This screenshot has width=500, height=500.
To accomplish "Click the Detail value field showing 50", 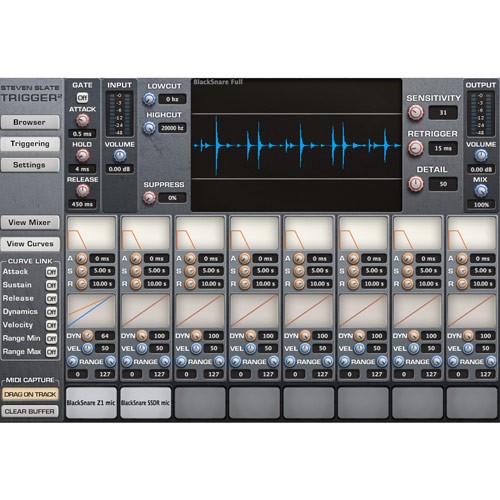I will click(443, 184).
